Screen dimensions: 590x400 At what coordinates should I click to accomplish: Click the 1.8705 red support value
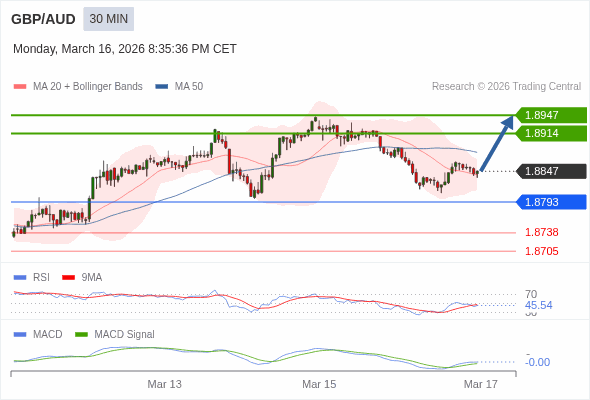click(542, 251)
